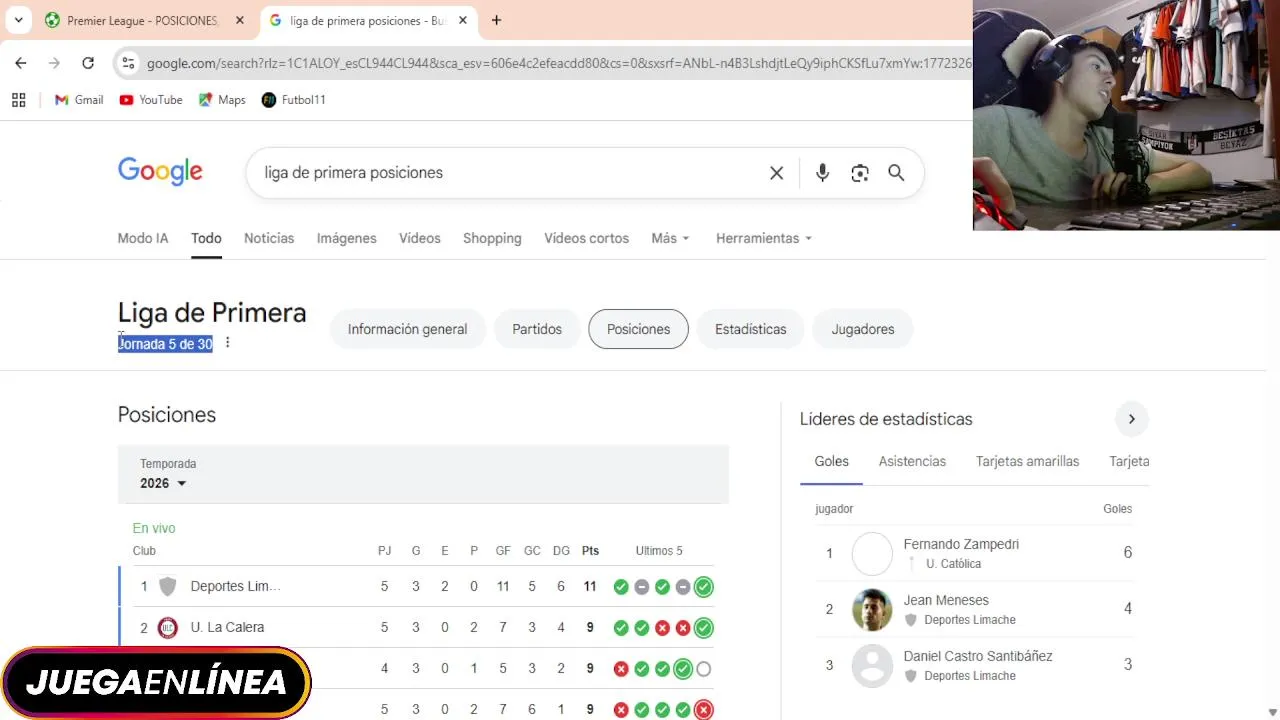
Task: Click Daniel Castro Santibáñez avatar placeholder
Action: [872, 665]
